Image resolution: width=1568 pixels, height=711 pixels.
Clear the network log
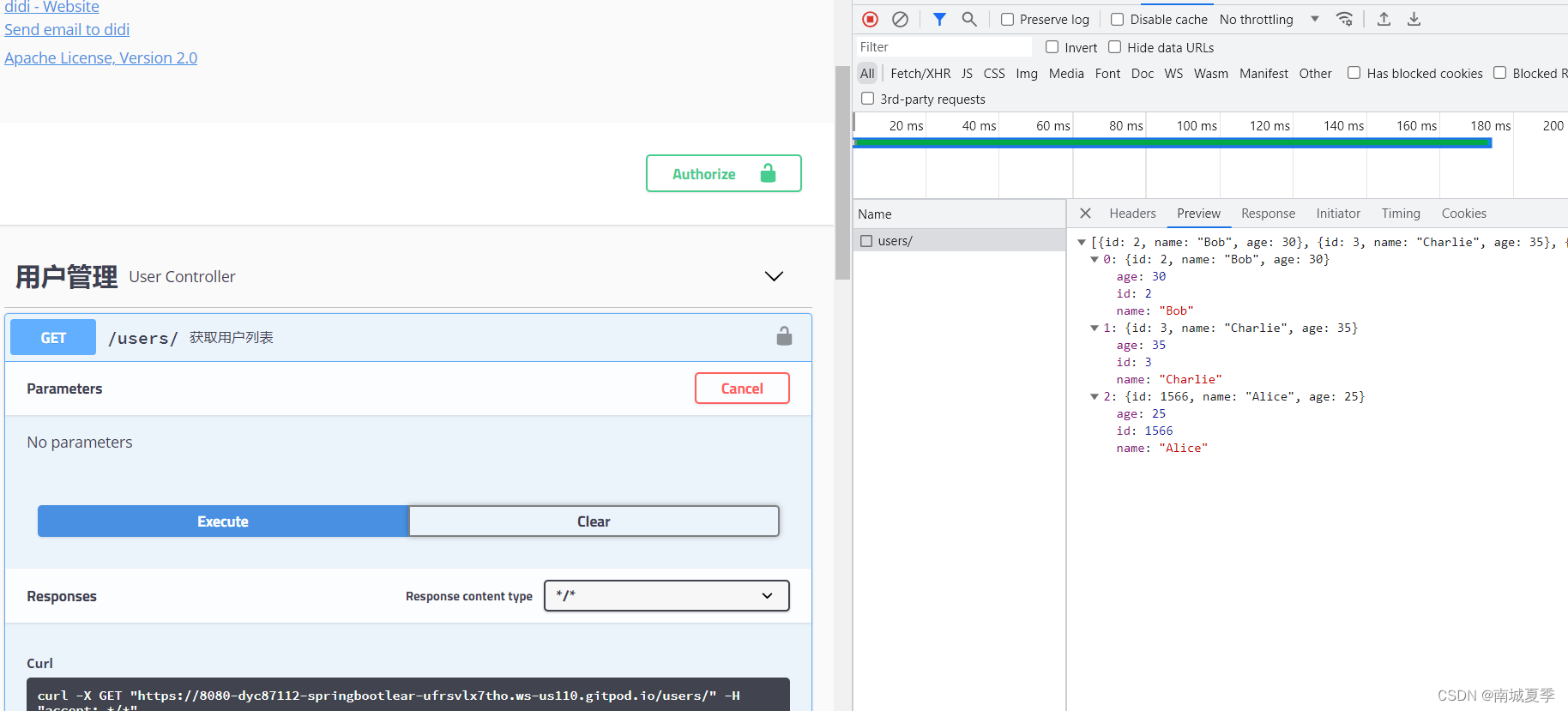pos(900,19)
